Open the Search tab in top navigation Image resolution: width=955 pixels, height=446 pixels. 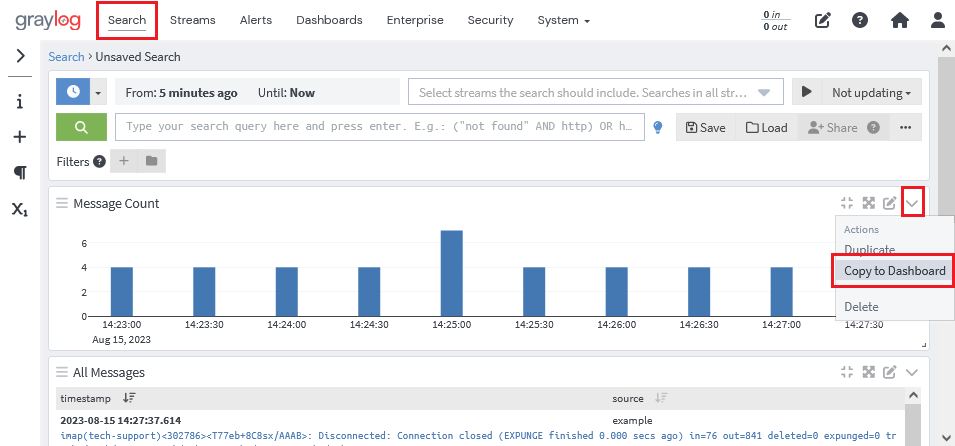[x=127, y=20]
